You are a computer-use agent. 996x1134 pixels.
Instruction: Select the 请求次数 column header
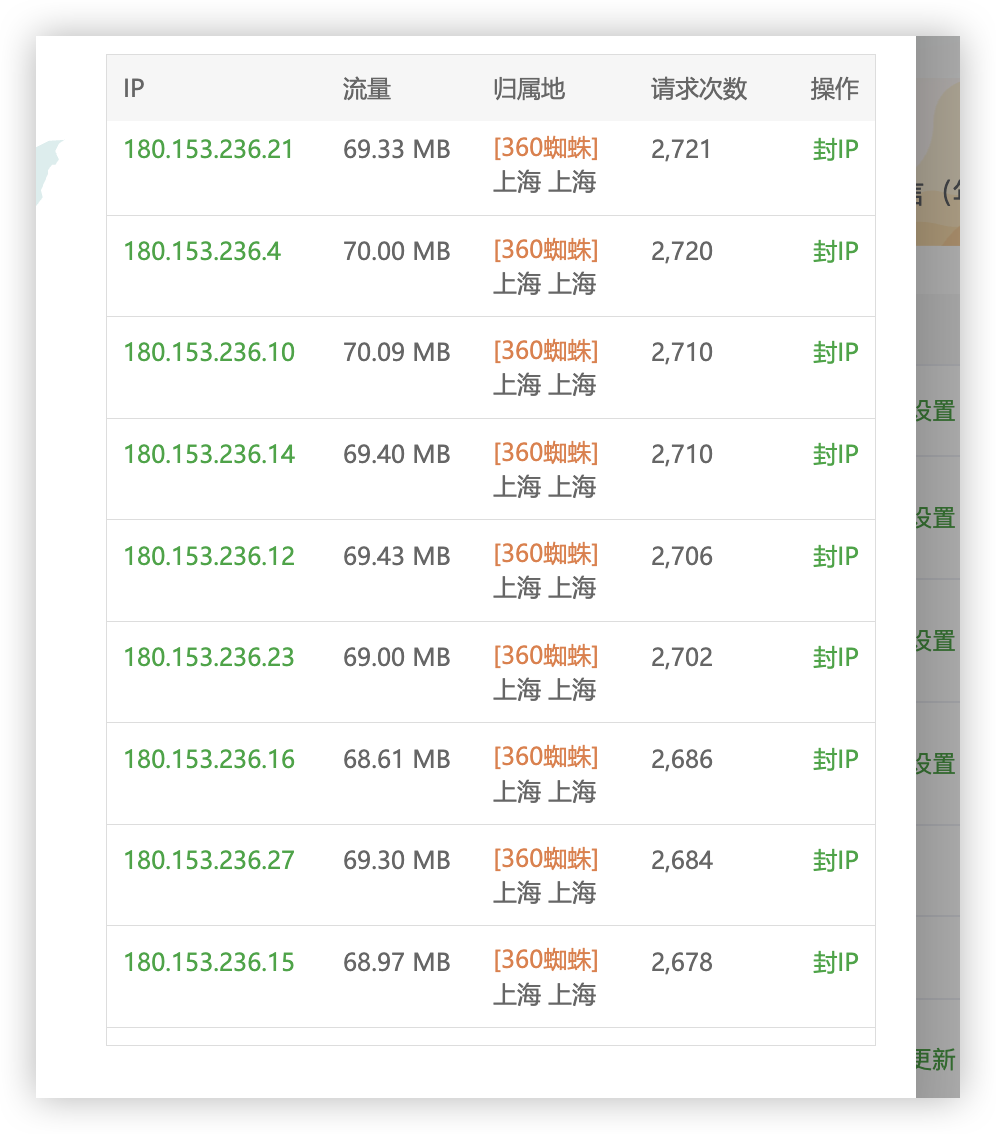click(699, 89)
